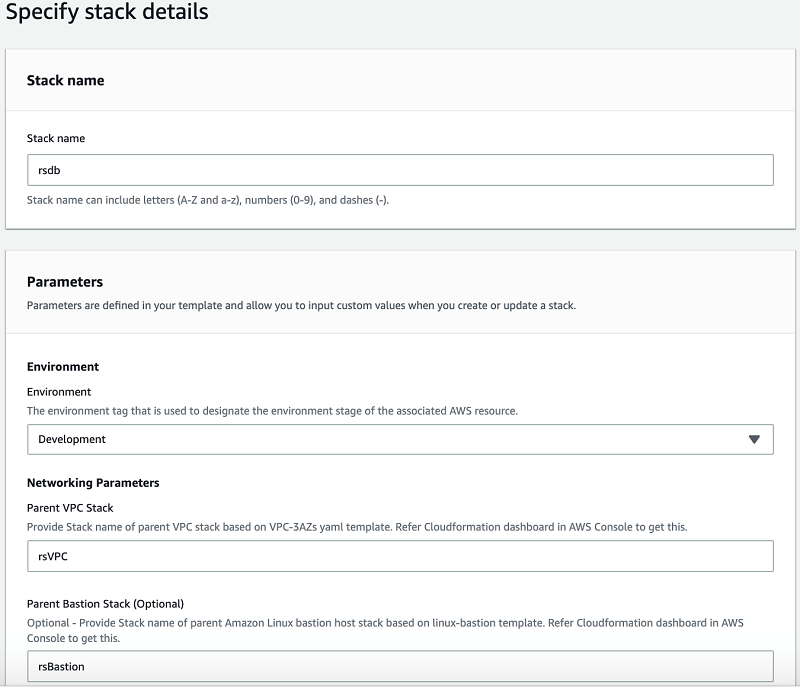Click the 'Networking Parameters' group heading
800x687 pixels.
93,483
